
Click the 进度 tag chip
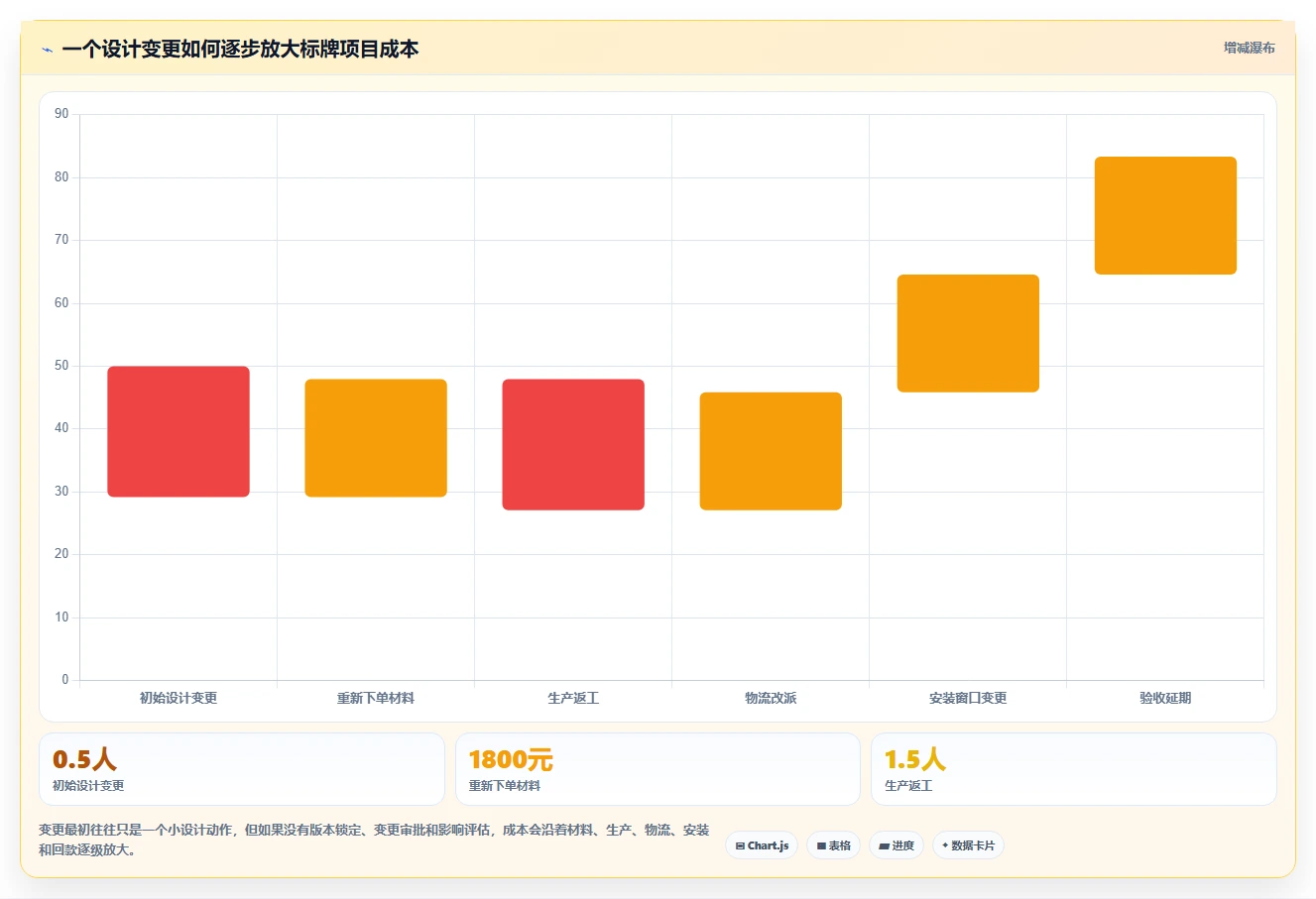tap(897, 845)
